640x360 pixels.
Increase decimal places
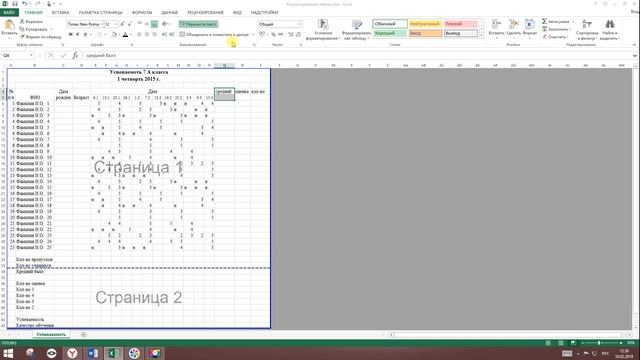click(x=291, y=34)
